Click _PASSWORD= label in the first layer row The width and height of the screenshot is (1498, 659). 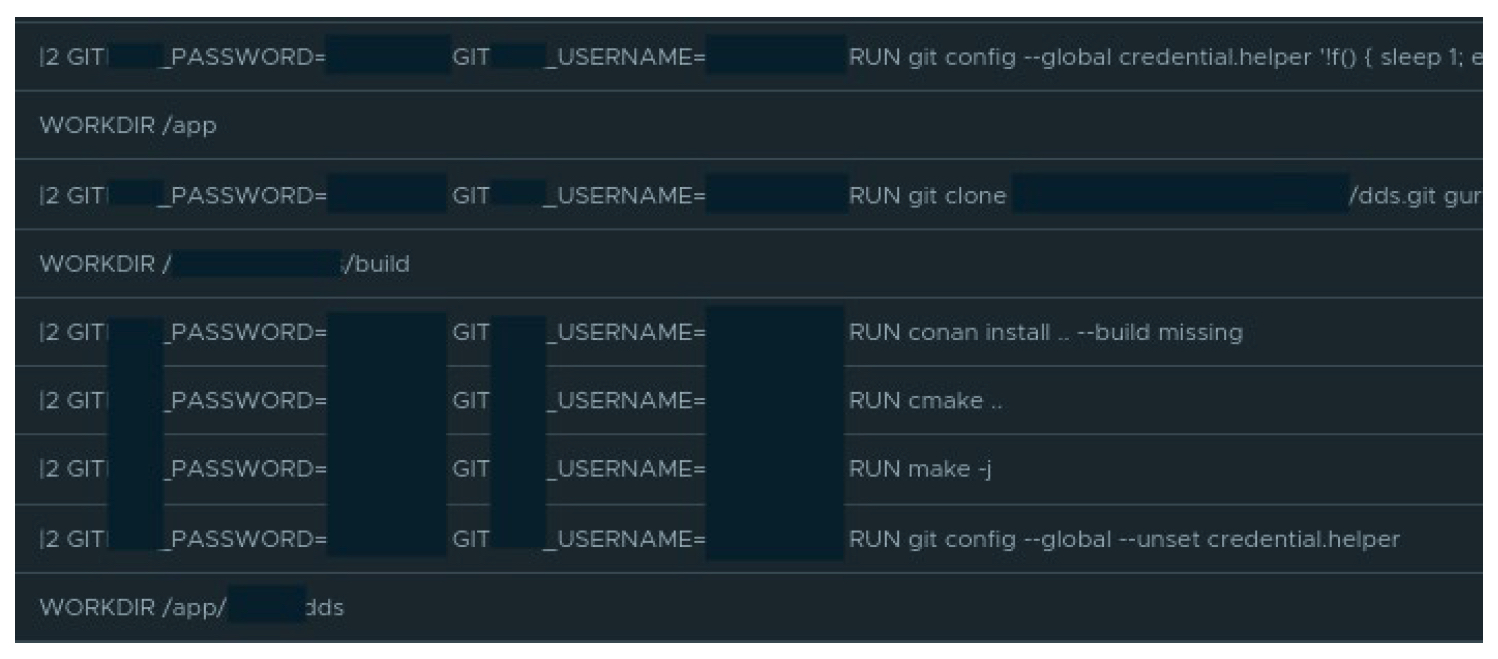point(245,54)
